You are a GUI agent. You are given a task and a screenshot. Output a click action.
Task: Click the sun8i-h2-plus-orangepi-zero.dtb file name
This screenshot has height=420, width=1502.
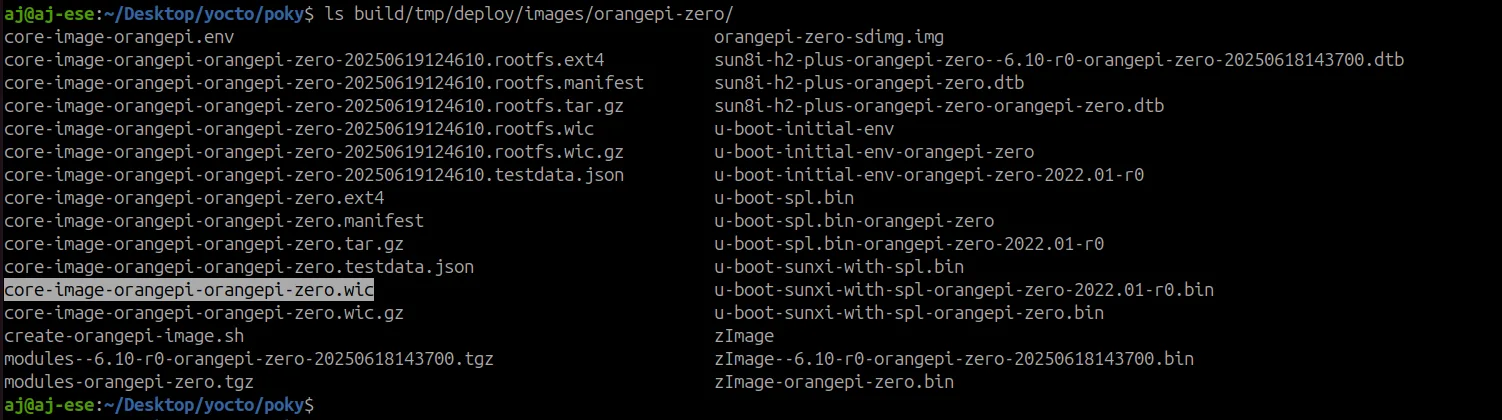pos(868,83)
